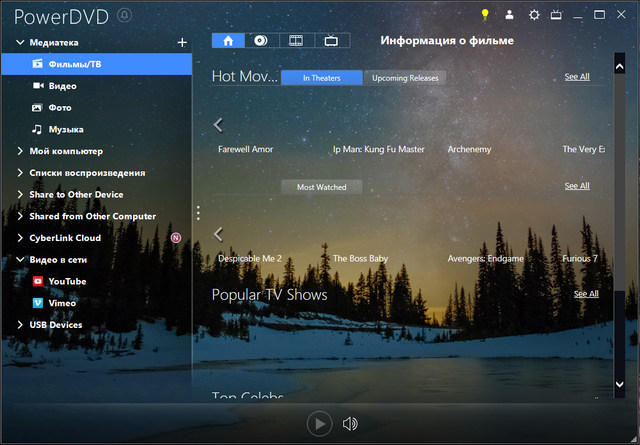Select the Музыка library item
Screen dimensions: 640x445
click(65, 129)
